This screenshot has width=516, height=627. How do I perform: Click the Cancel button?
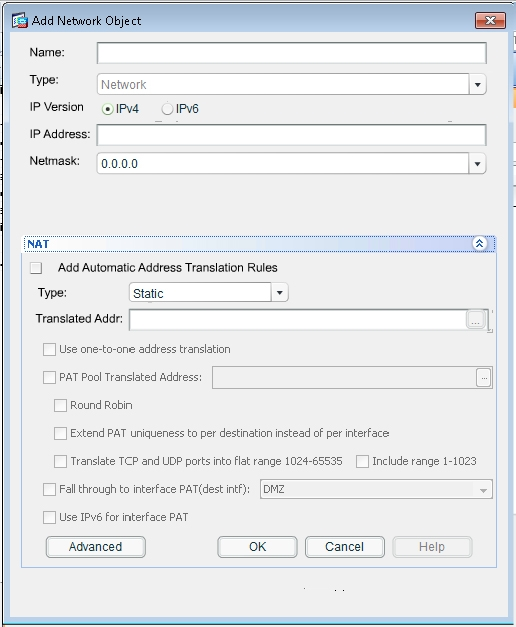(344, 547)
